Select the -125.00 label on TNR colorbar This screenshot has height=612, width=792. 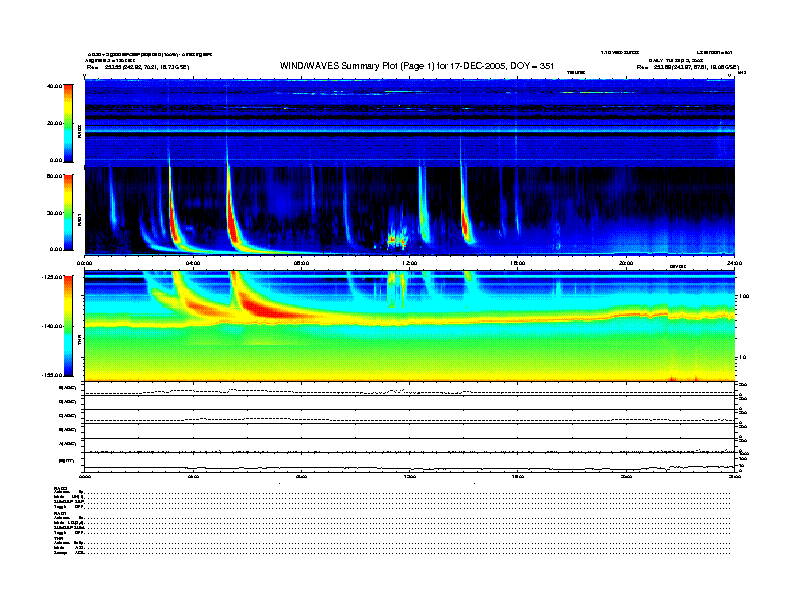tap(53, 277)
